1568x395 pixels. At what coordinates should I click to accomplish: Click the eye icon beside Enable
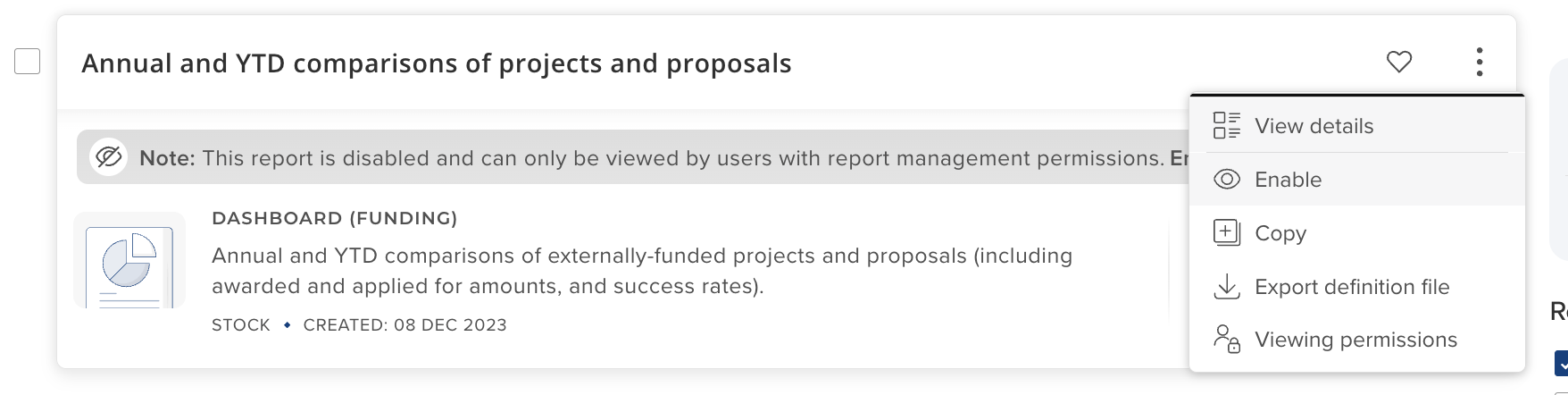[1227, 180]
